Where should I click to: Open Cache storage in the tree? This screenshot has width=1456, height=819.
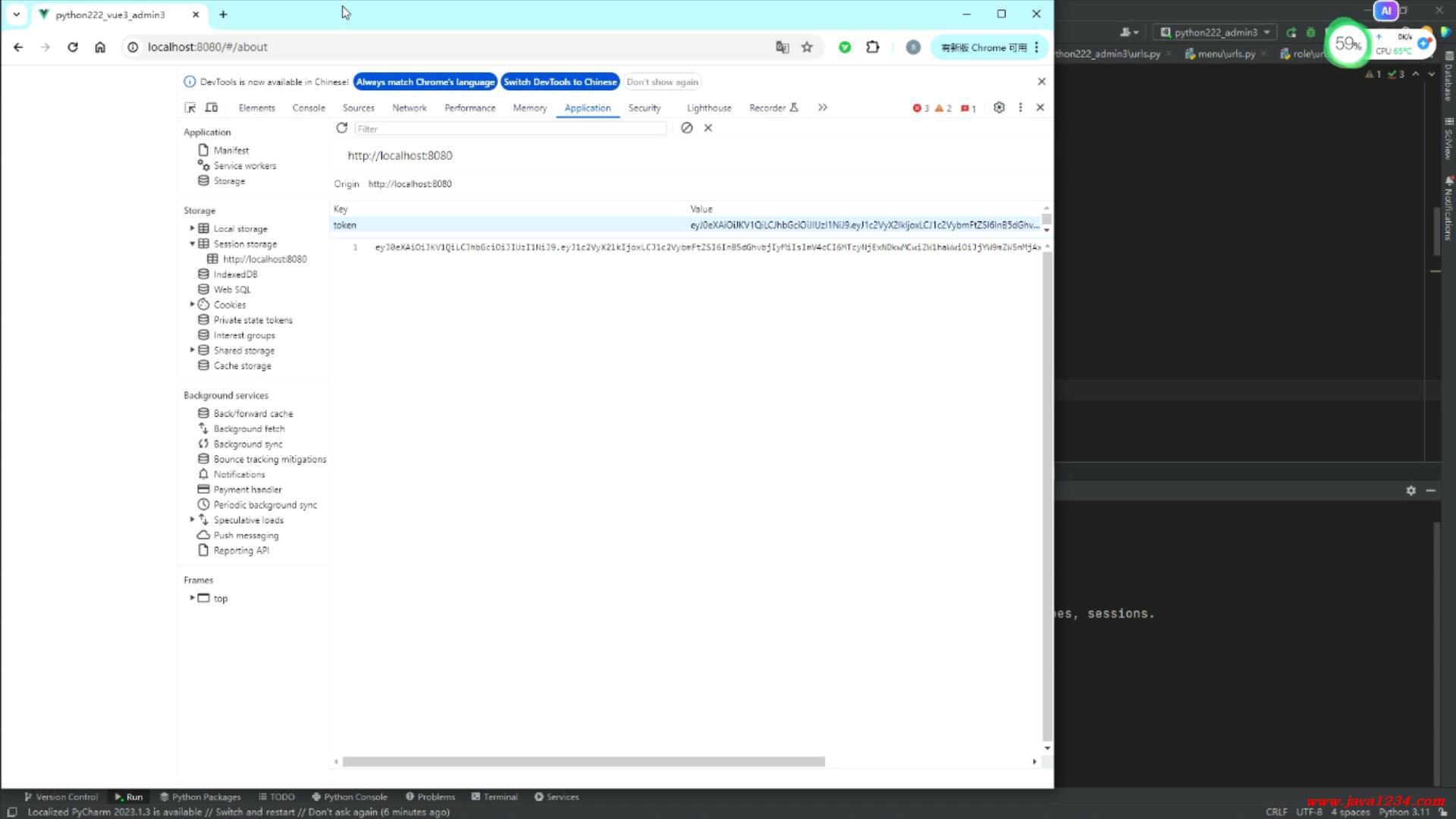(234, 366)
